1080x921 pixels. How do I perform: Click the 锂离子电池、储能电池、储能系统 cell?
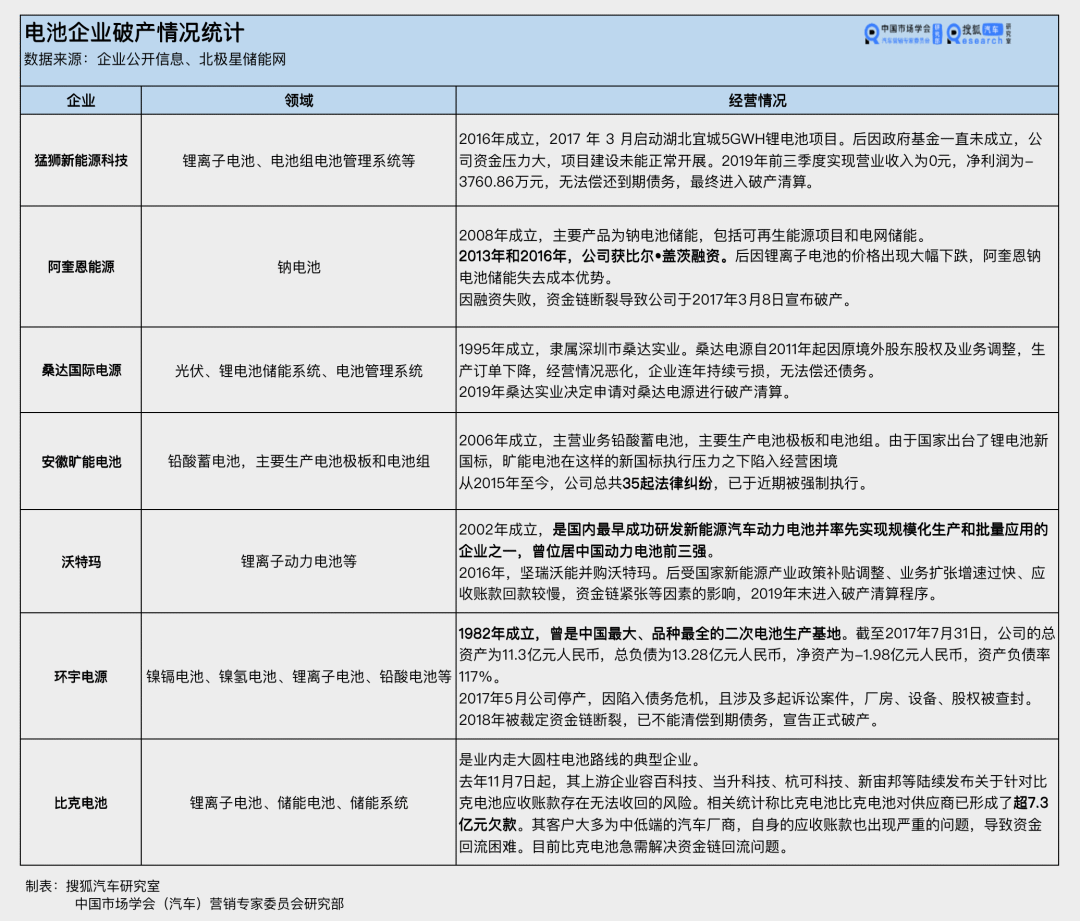click(298, 802)
